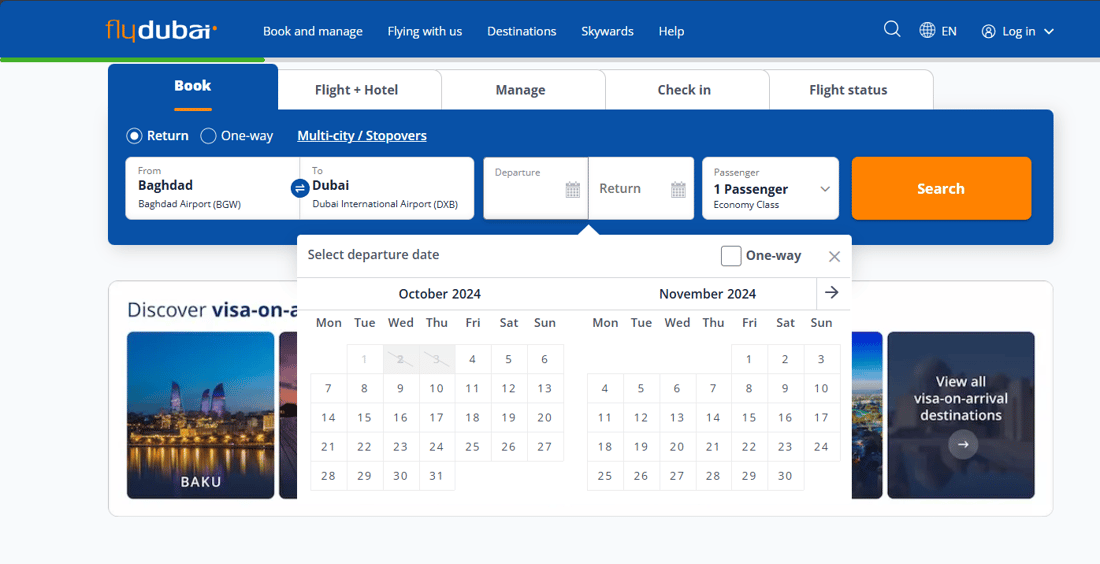Choose October 15 in the calendar

(364, 417)
